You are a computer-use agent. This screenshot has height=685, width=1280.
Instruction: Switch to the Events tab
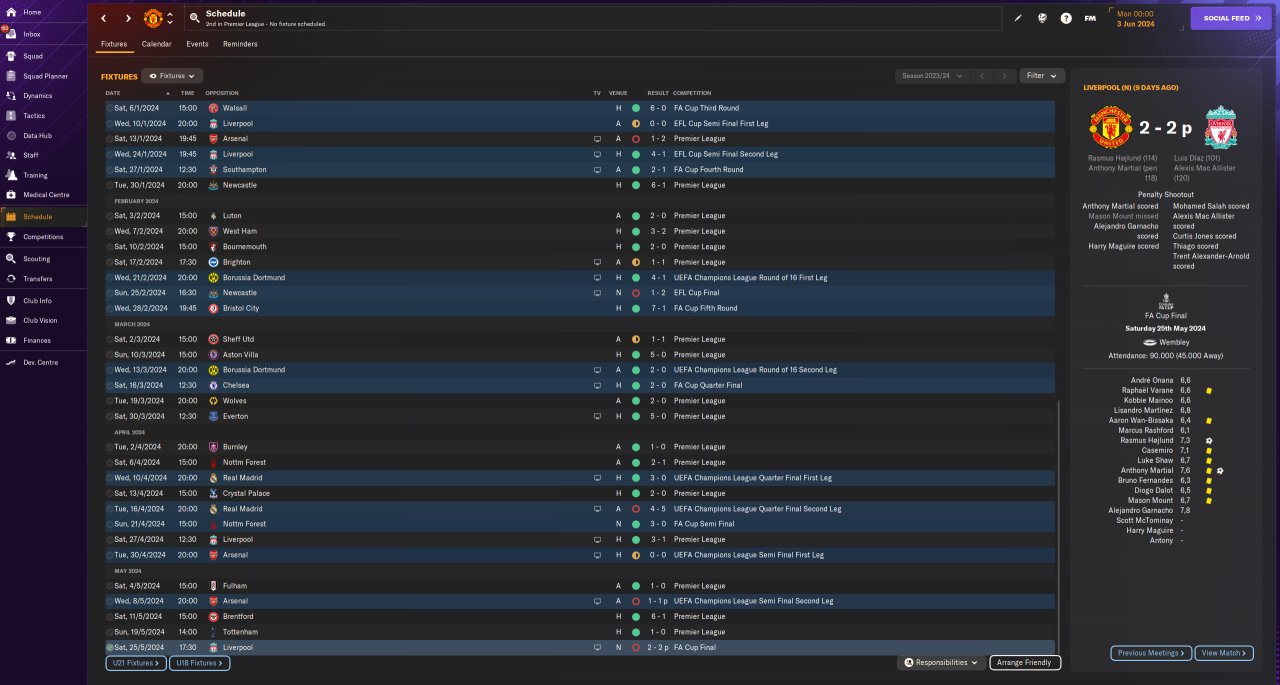(197, 44)
